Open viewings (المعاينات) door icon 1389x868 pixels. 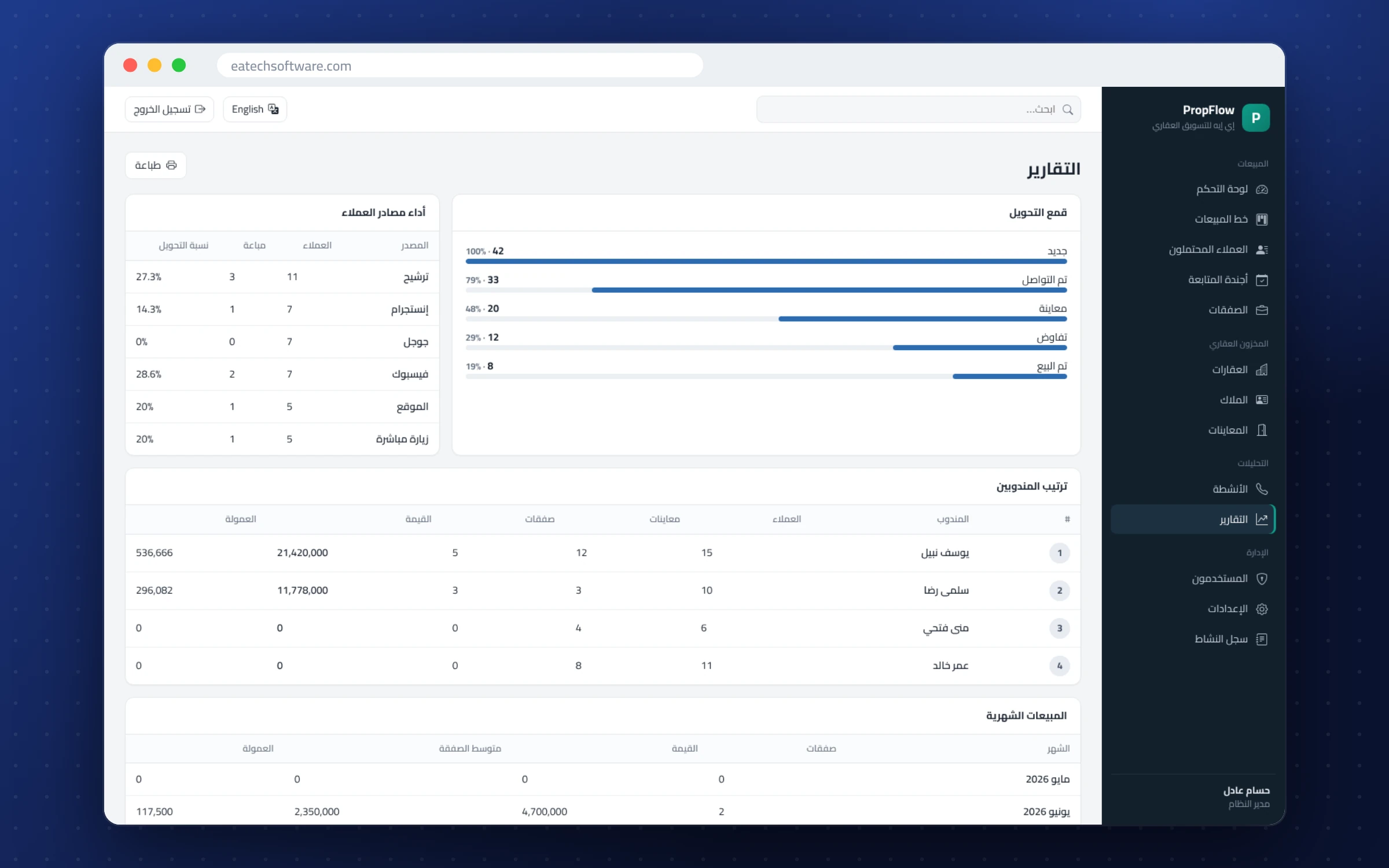click(1262, 430)
